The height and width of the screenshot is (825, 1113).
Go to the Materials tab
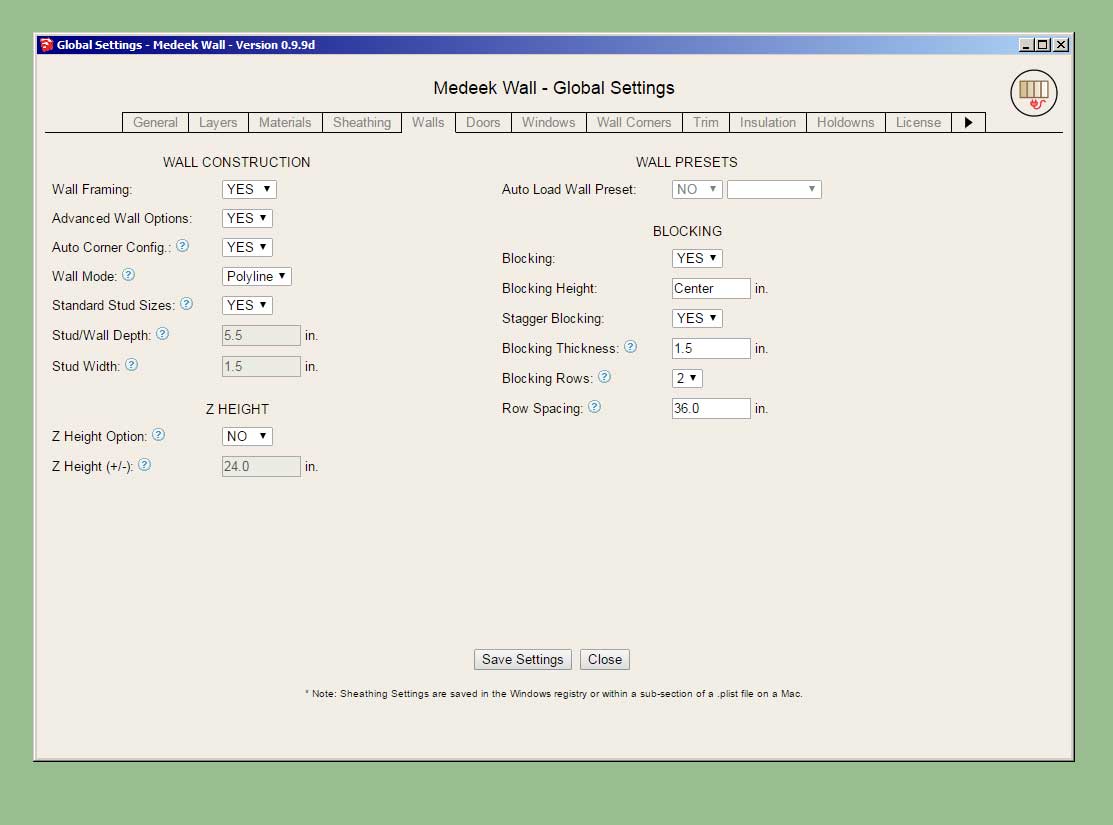click(x=285, y=122)
